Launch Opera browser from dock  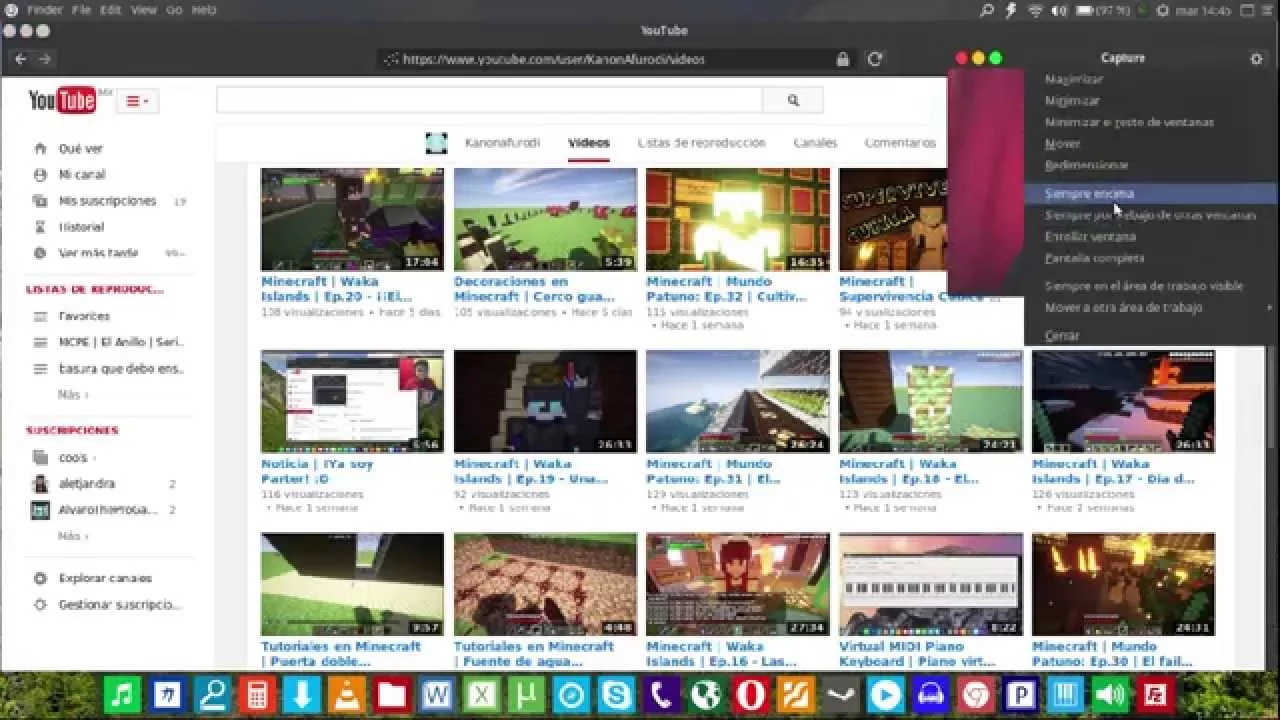pyautogui.click(x=751, y=694)
